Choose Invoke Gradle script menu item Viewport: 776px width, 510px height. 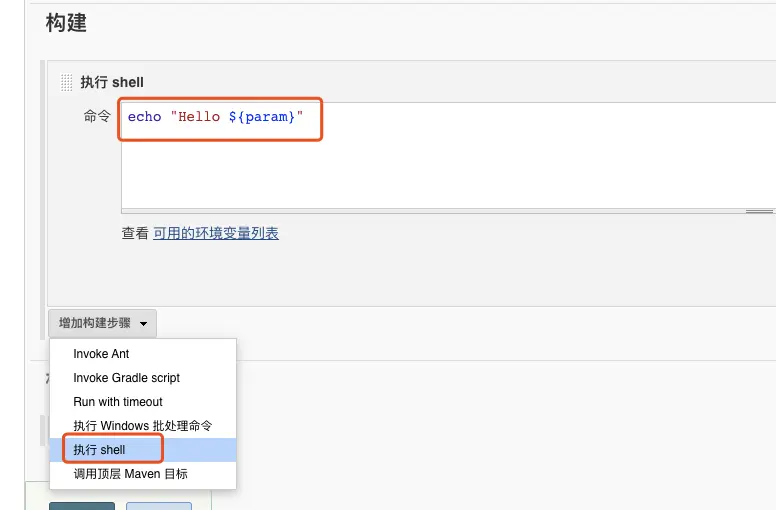click(143, 378)
